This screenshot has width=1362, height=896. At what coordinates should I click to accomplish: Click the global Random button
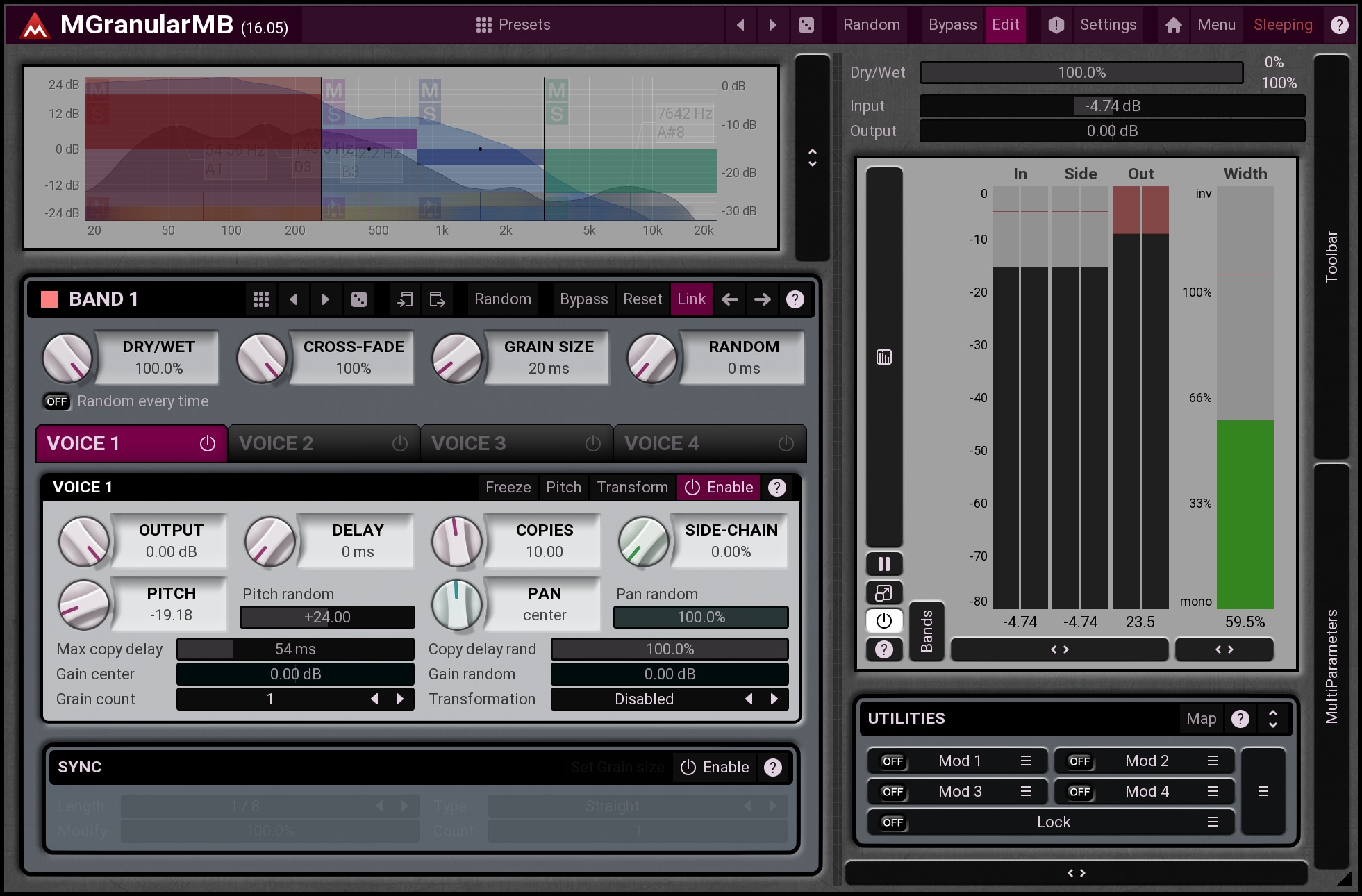pyautogui.click(x=871, y=25)
